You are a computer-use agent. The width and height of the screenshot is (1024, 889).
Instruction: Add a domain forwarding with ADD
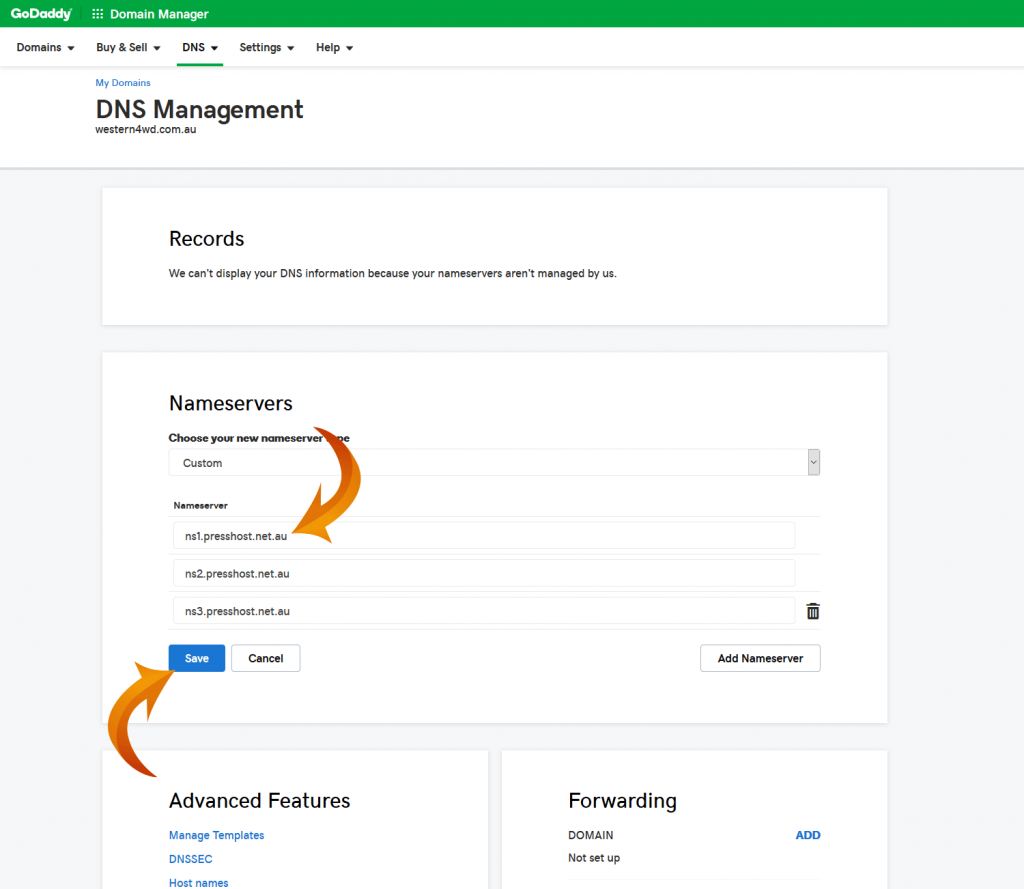808,835
